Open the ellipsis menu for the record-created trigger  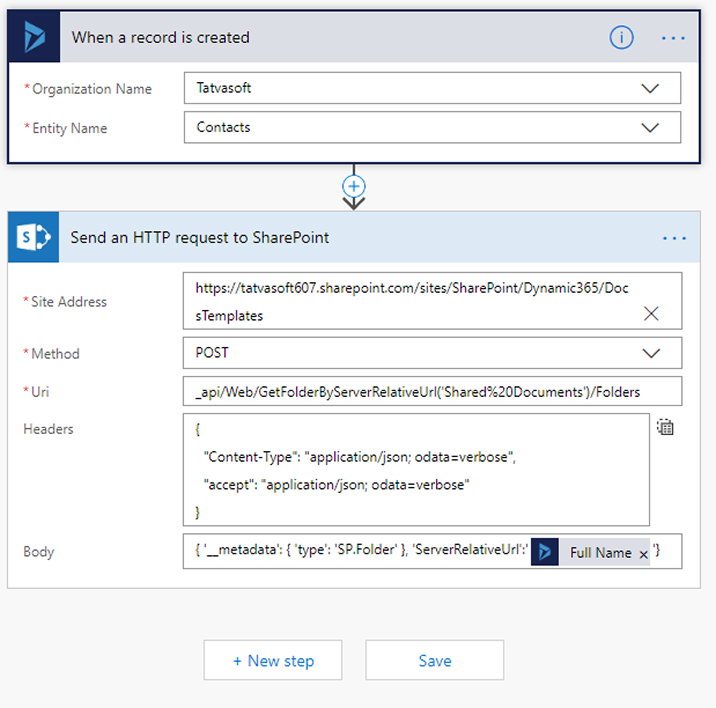pyautogui.click(x=673, y=38)
